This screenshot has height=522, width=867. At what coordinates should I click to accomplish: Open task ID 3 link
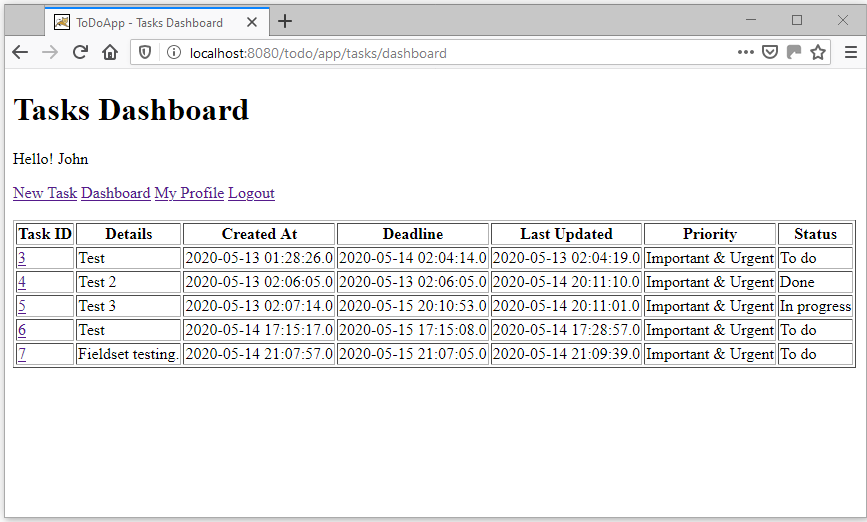[x=22, y=258]
